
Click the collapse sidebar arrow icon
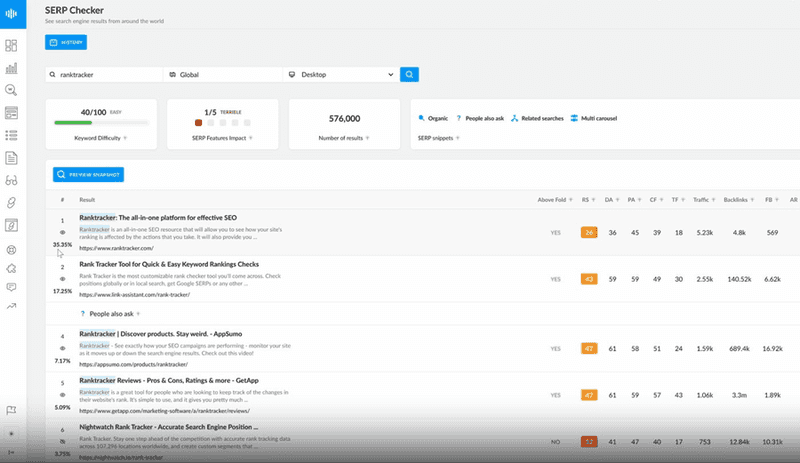pos(11,452)
